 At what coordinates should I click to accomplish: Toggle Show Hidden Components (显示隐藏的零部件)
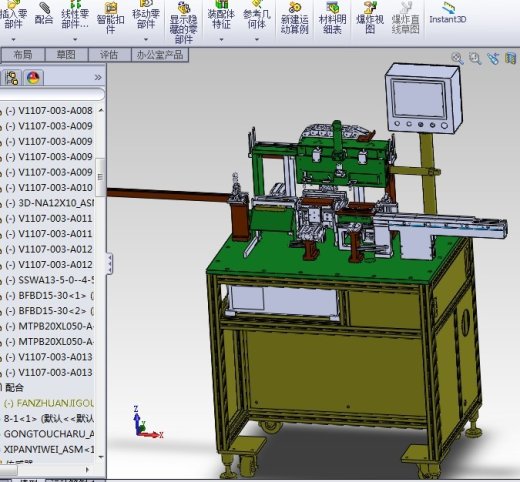pos(184,22)
